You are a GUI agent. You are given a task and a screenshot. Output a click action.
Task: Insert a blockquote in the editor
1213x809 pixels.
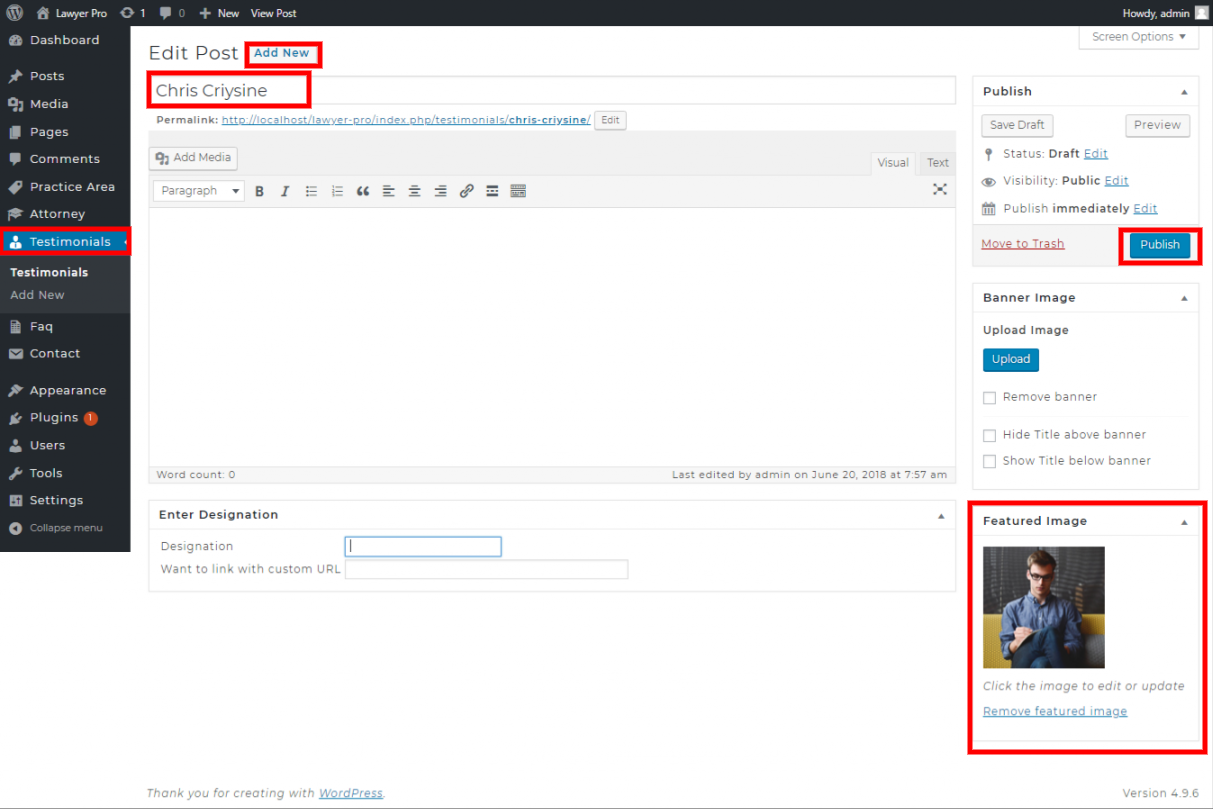(x=363, y=191)
